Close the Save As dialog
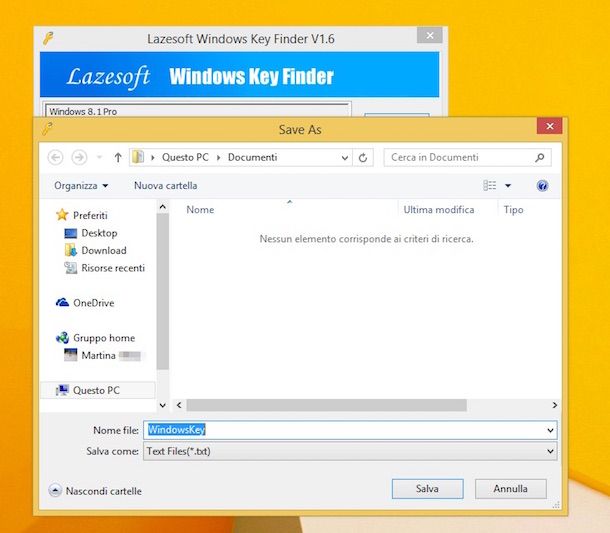Screen dimensions: 610x533 tap(550, 126)
